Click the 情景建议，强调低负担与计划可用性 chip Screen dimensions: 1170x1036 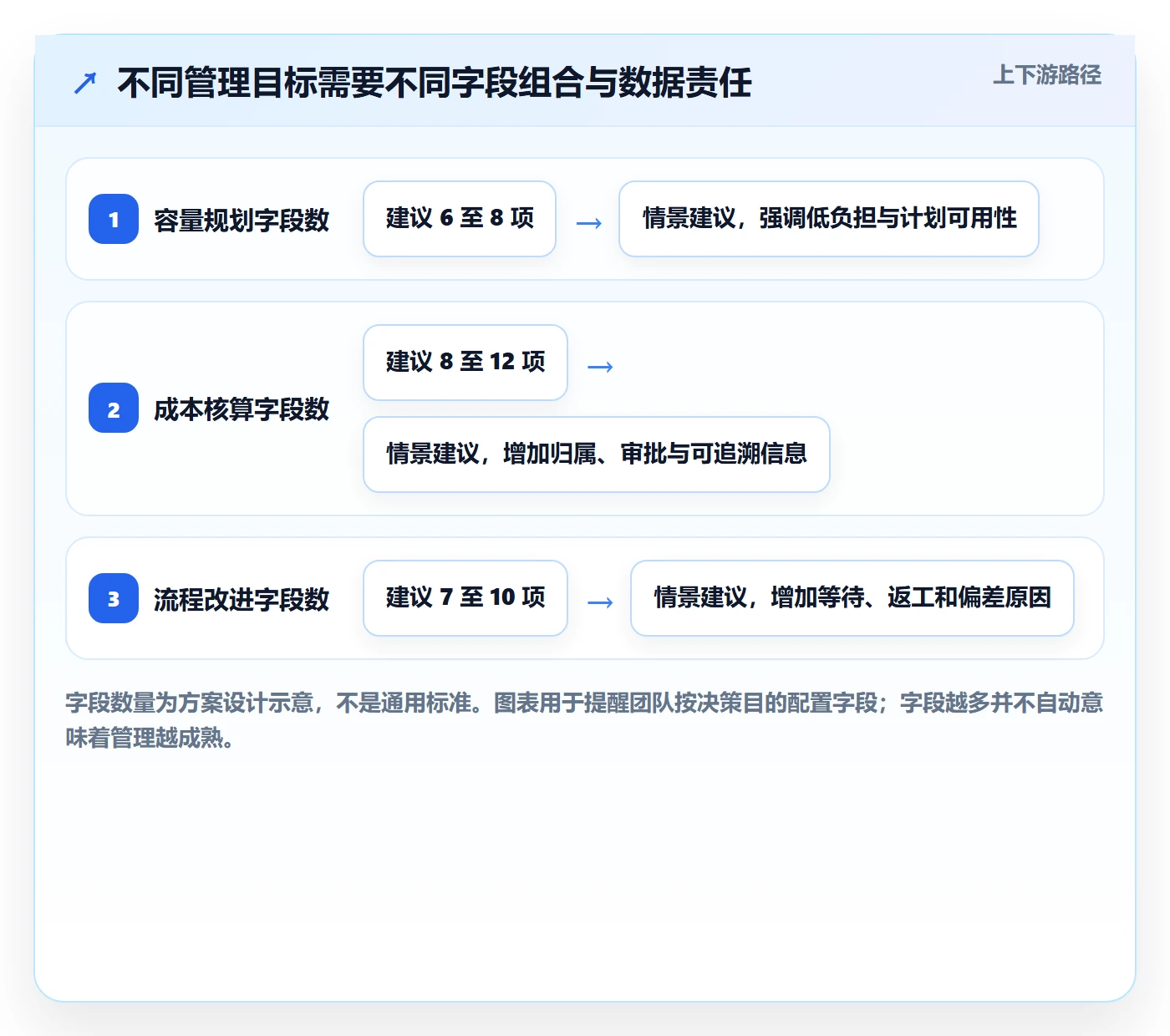point(829,219)
